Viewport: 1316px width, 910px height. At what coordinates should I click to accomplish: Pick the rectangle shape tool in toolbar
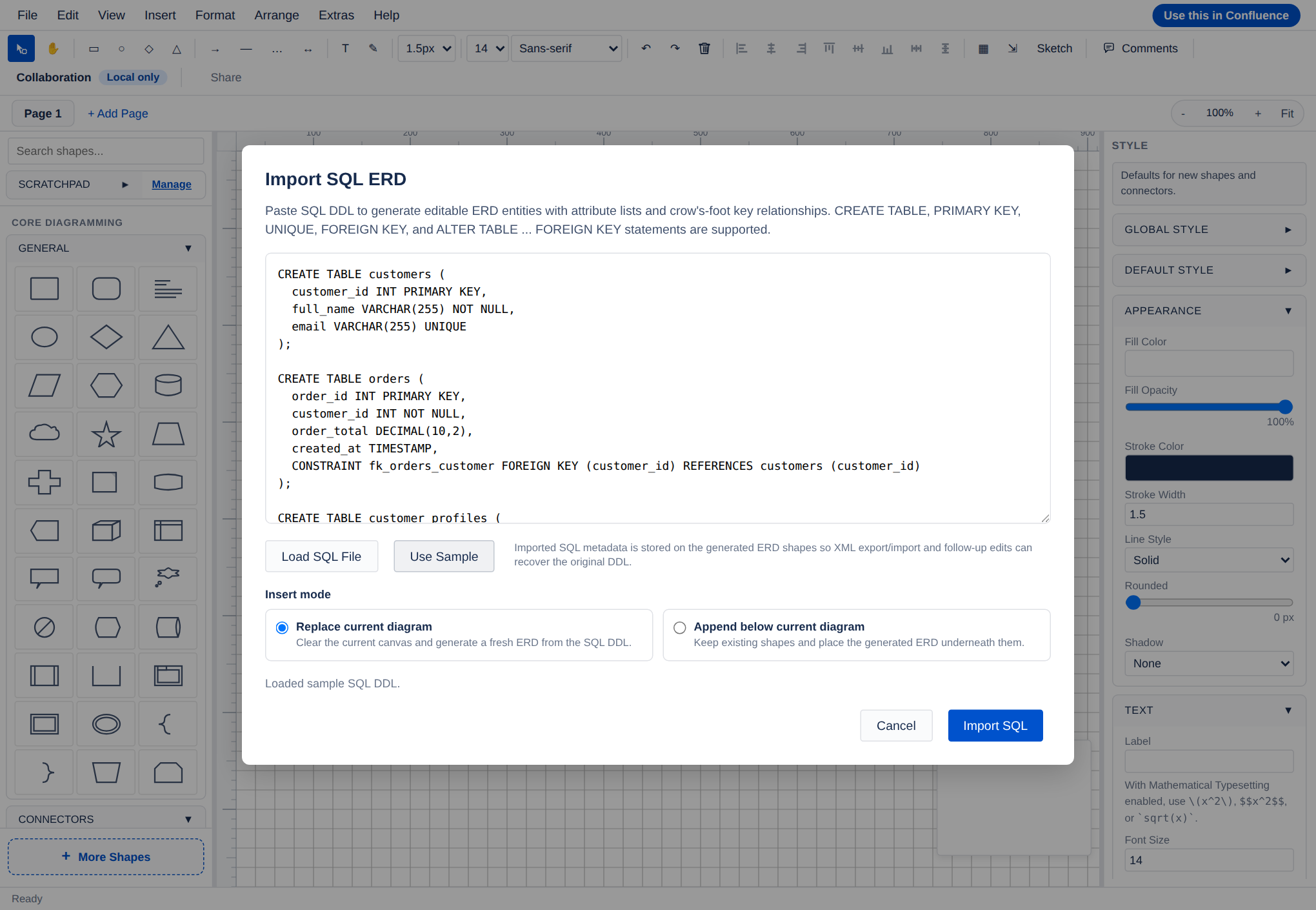(x=94, y=48)
